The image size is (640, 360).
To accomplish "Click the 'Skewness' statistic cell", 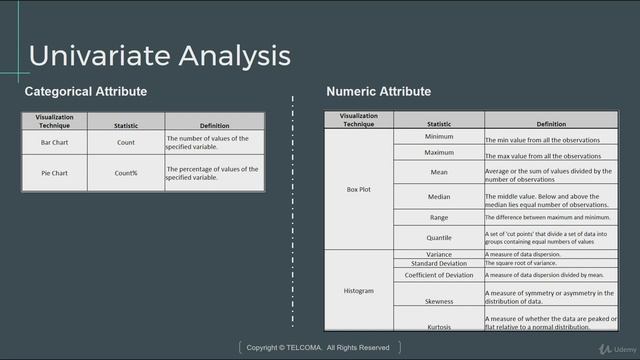I will [x=439, y=294].
